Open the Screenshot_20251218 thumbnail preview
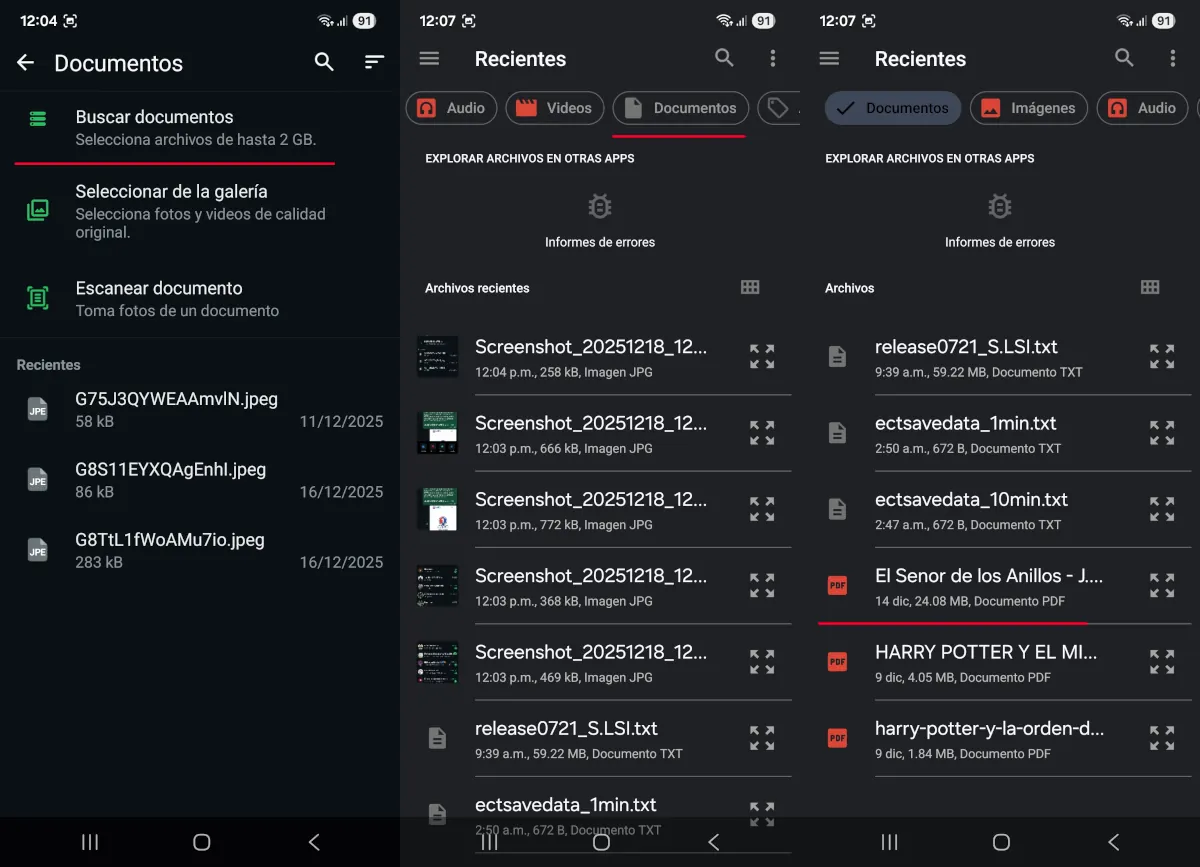Image resolution: width=1200 pixels, height=867 pixels. (x=437, y=356)
